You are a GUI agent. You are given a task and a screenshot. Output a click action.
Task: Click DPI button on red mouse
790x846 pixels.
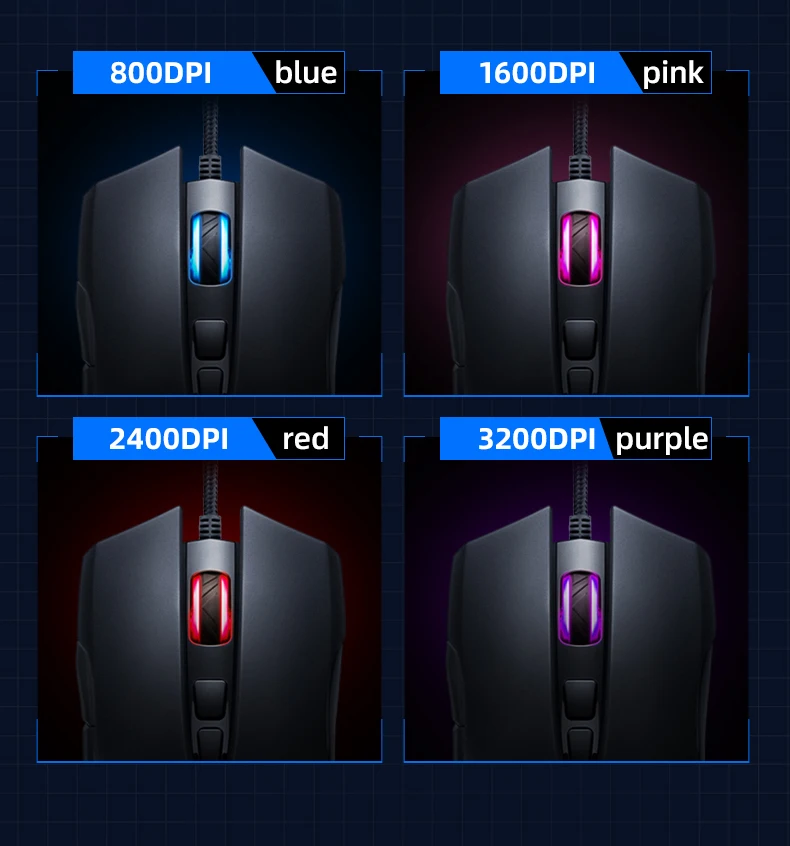[x=210, y=699]
